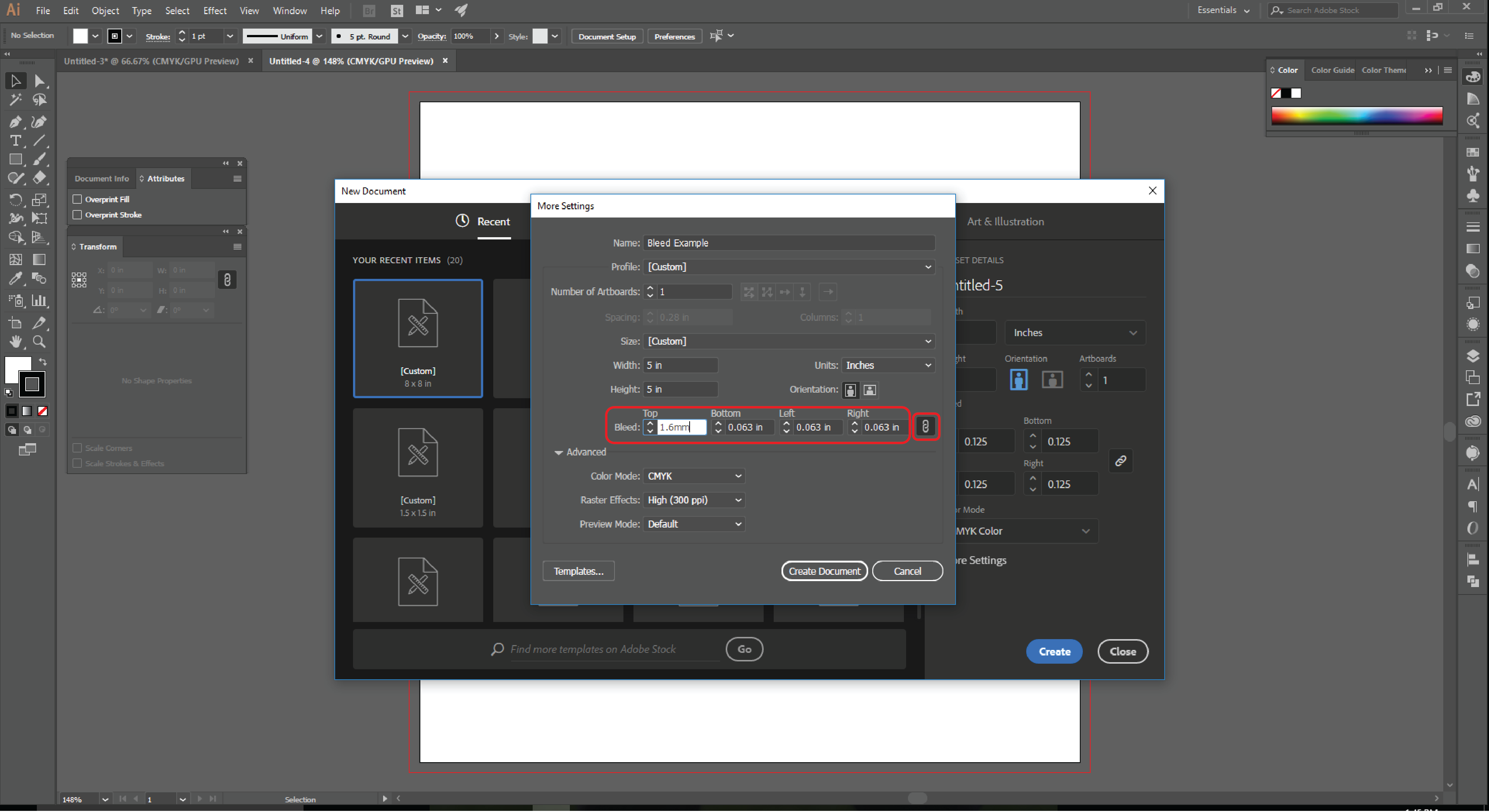
Task: Open the Symbols panel icon
Action: 1473,196
